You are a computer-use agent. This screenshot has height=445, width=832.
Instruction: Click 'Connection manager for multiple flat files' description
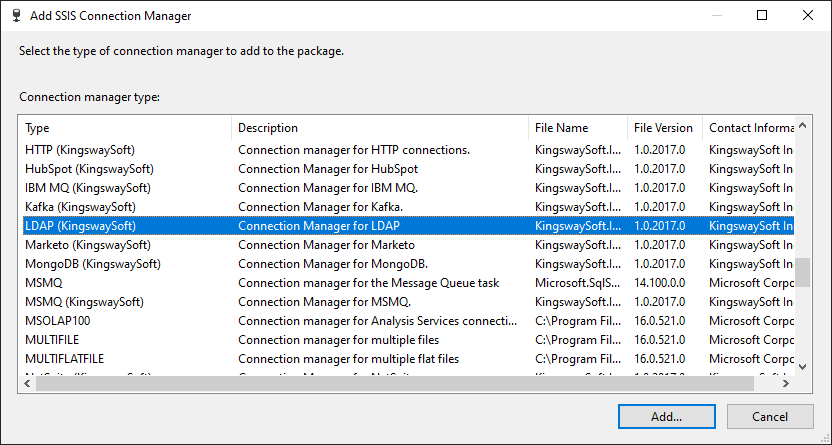pos(349,359)
